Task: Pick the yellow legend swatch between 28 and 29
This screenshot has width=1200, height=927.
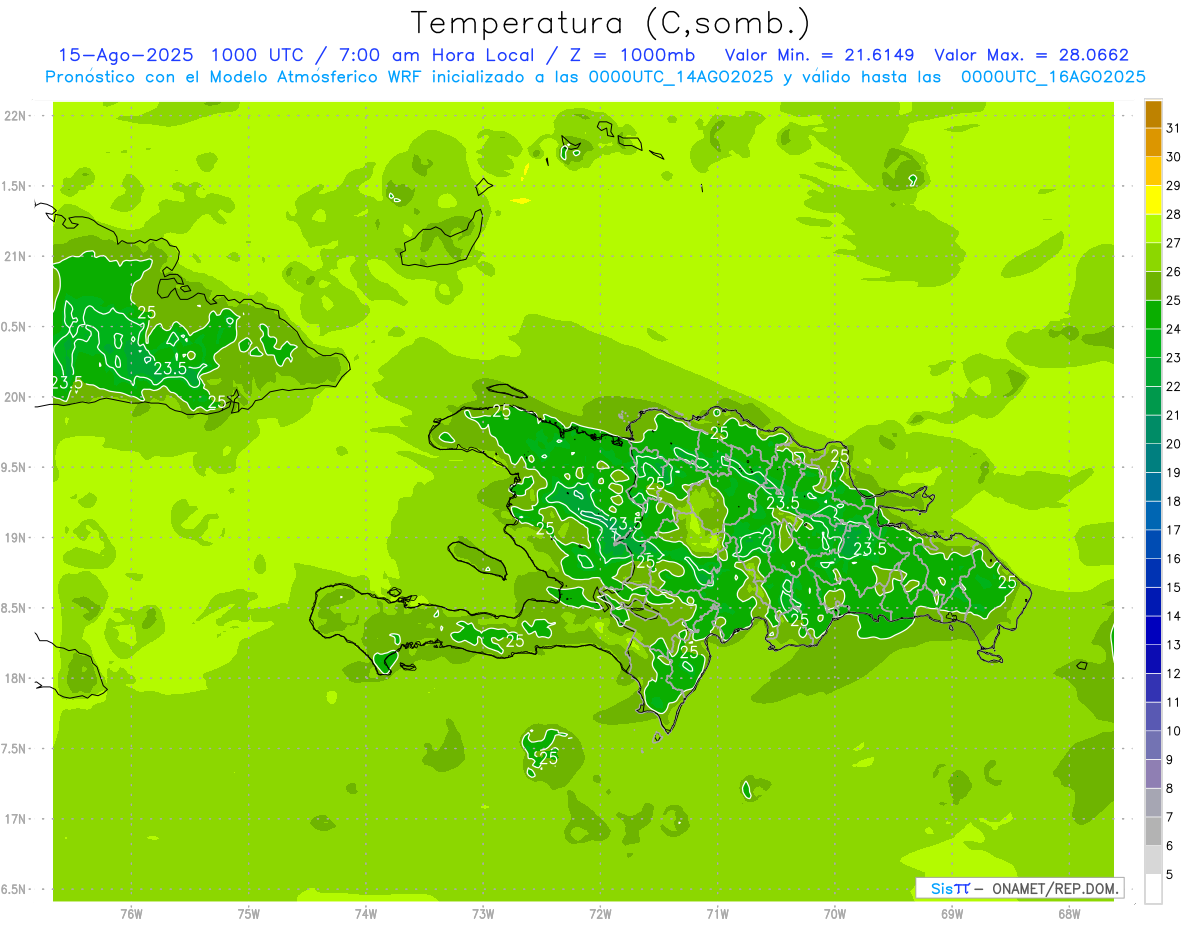Action: (x=1153, y=200)
